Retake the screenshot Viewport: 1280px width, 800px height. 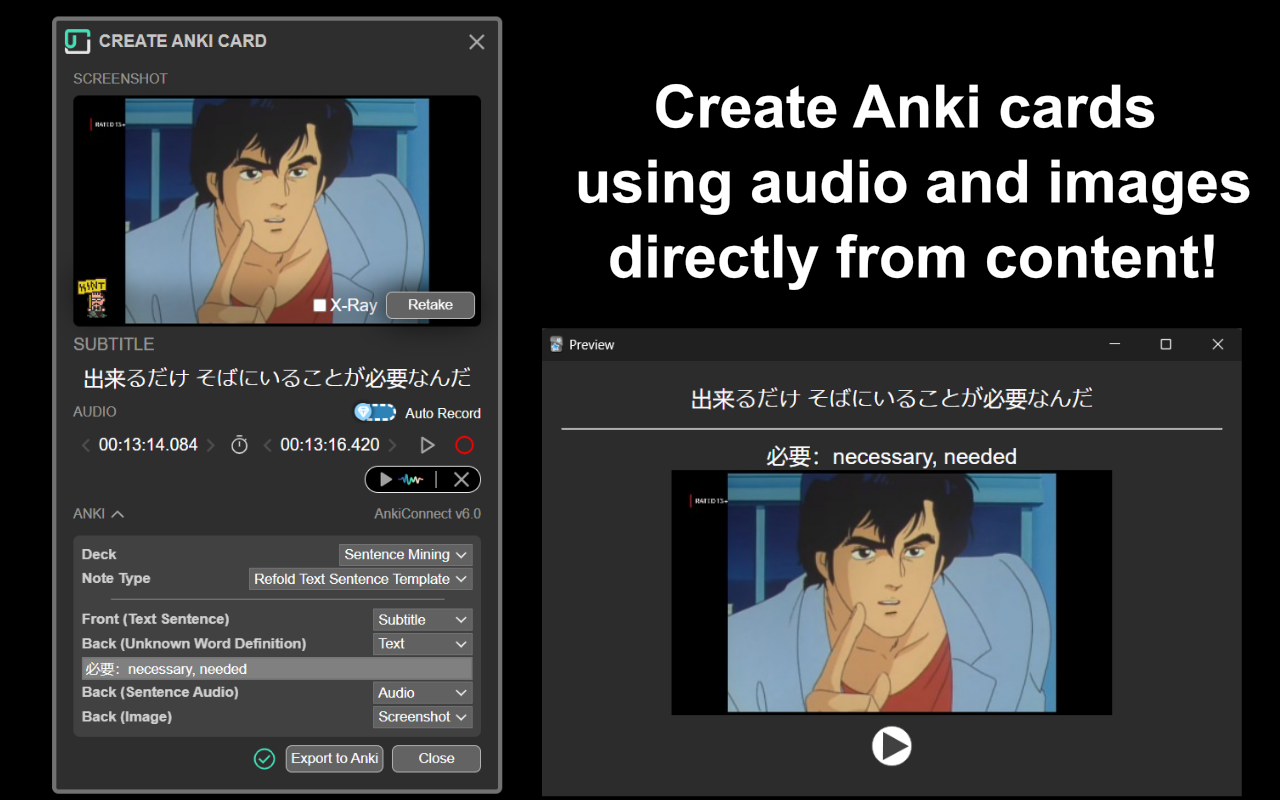pos(430,305)
